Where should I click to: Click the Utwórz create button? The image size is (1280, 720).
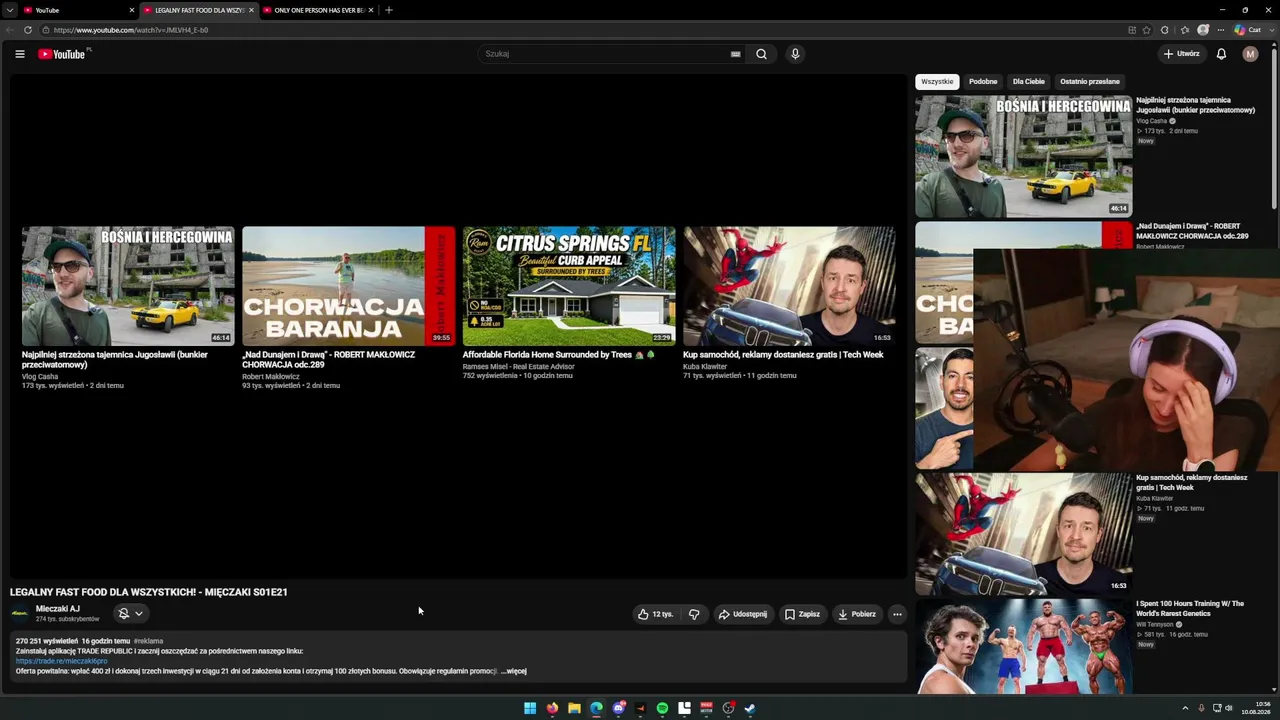coord(1181,54)
